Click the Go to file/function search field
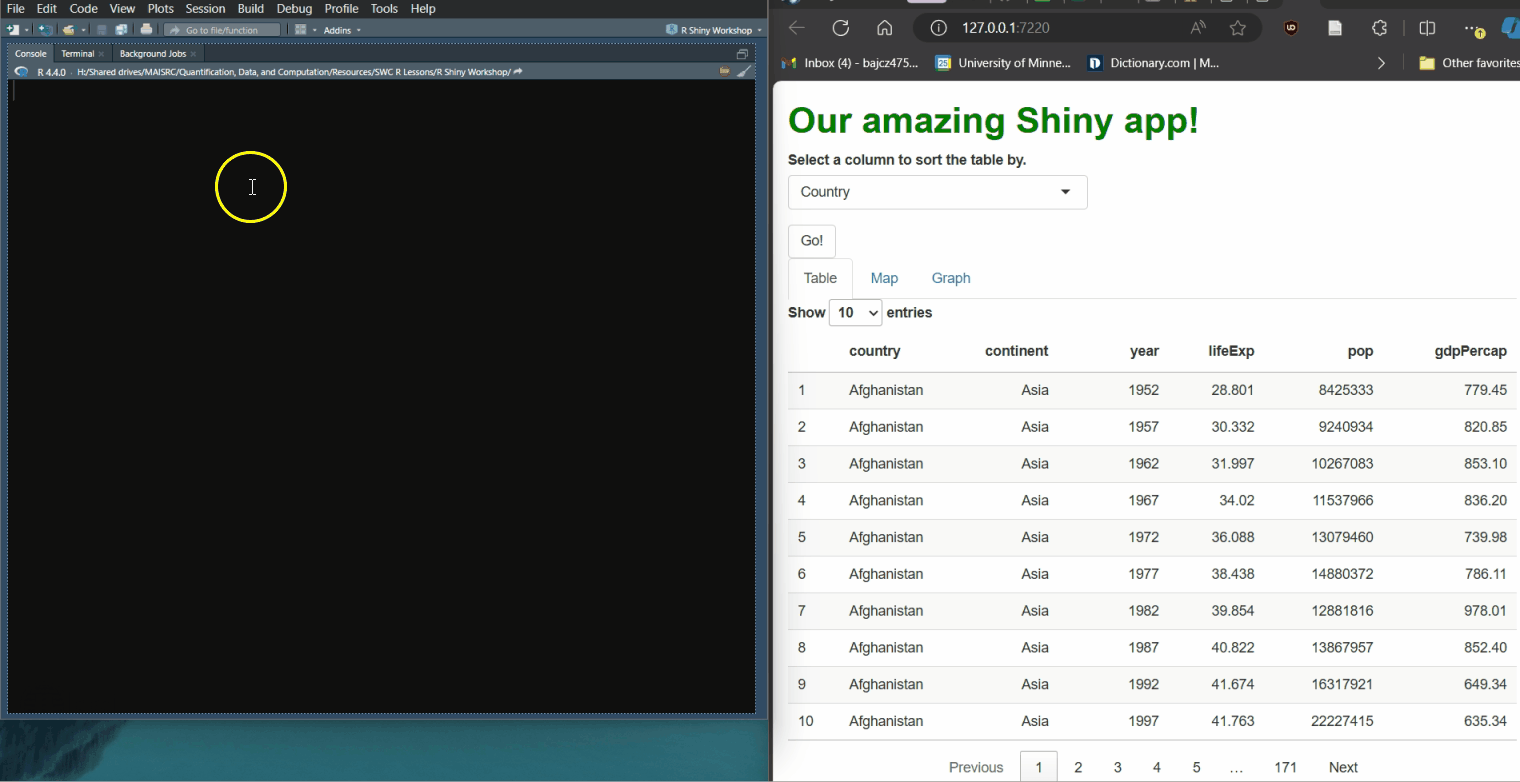The image size is (1520, 782). click(x=220, y=29)
